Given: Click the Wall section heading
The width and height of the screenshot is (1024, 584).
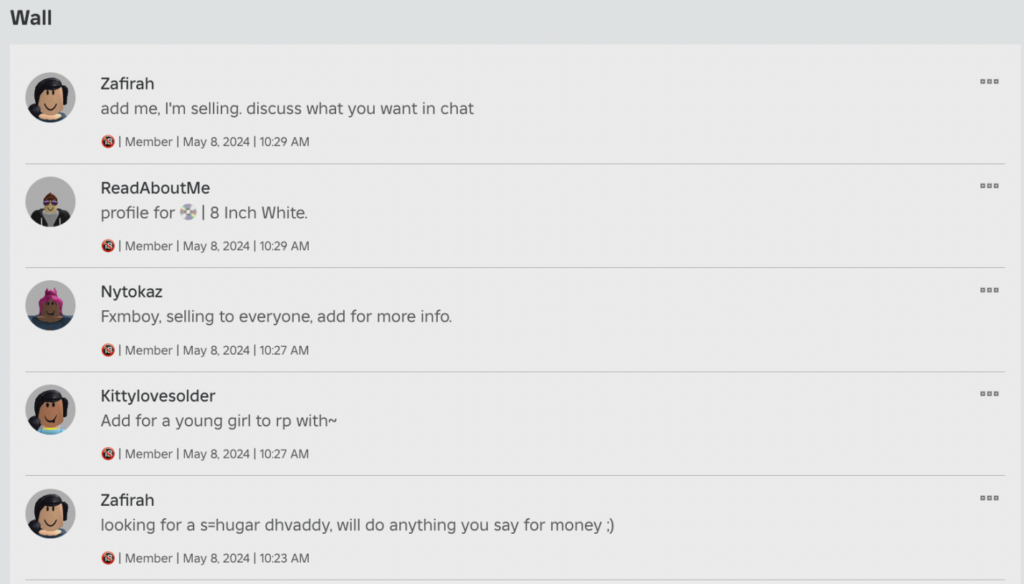Looking at the screenshot, I should [x=31, y=18].
